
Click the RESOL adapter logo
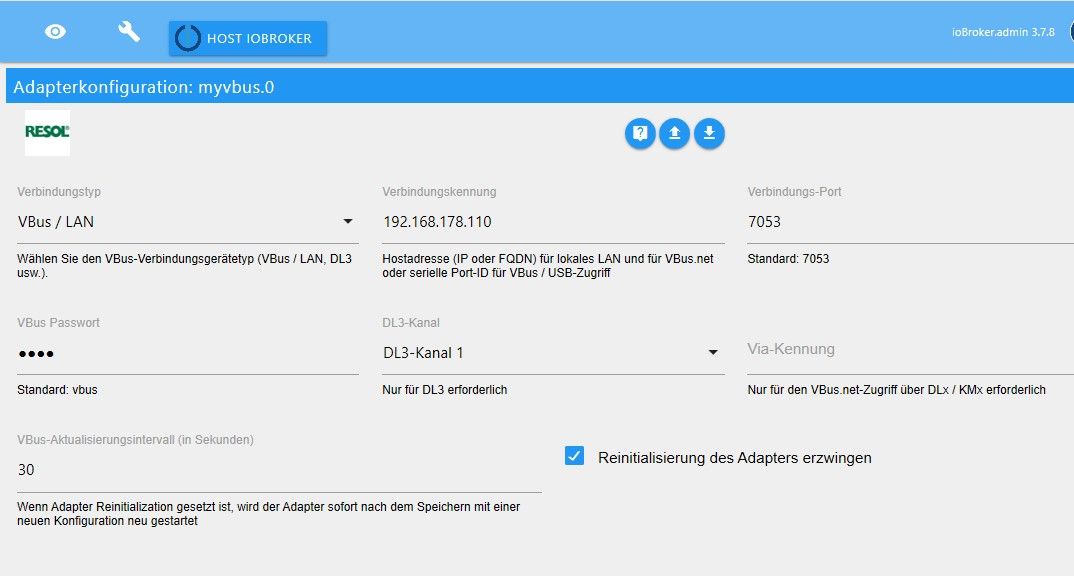pyautogui.click(x=47, y=132)
